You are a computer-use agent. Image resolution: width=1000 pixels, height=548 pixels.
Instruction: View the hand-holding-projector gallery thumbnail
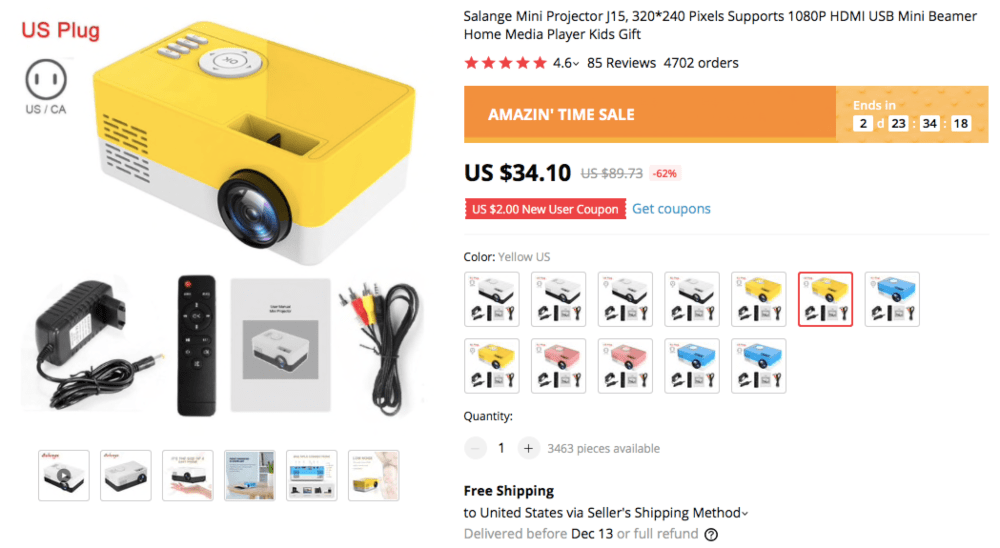pos(188,475)
